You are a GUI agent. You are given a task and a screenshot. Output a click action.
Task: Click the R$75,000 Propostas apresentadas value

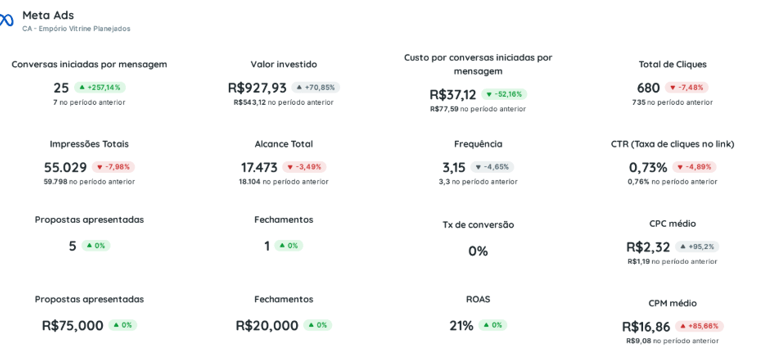[x=72, y=325]
